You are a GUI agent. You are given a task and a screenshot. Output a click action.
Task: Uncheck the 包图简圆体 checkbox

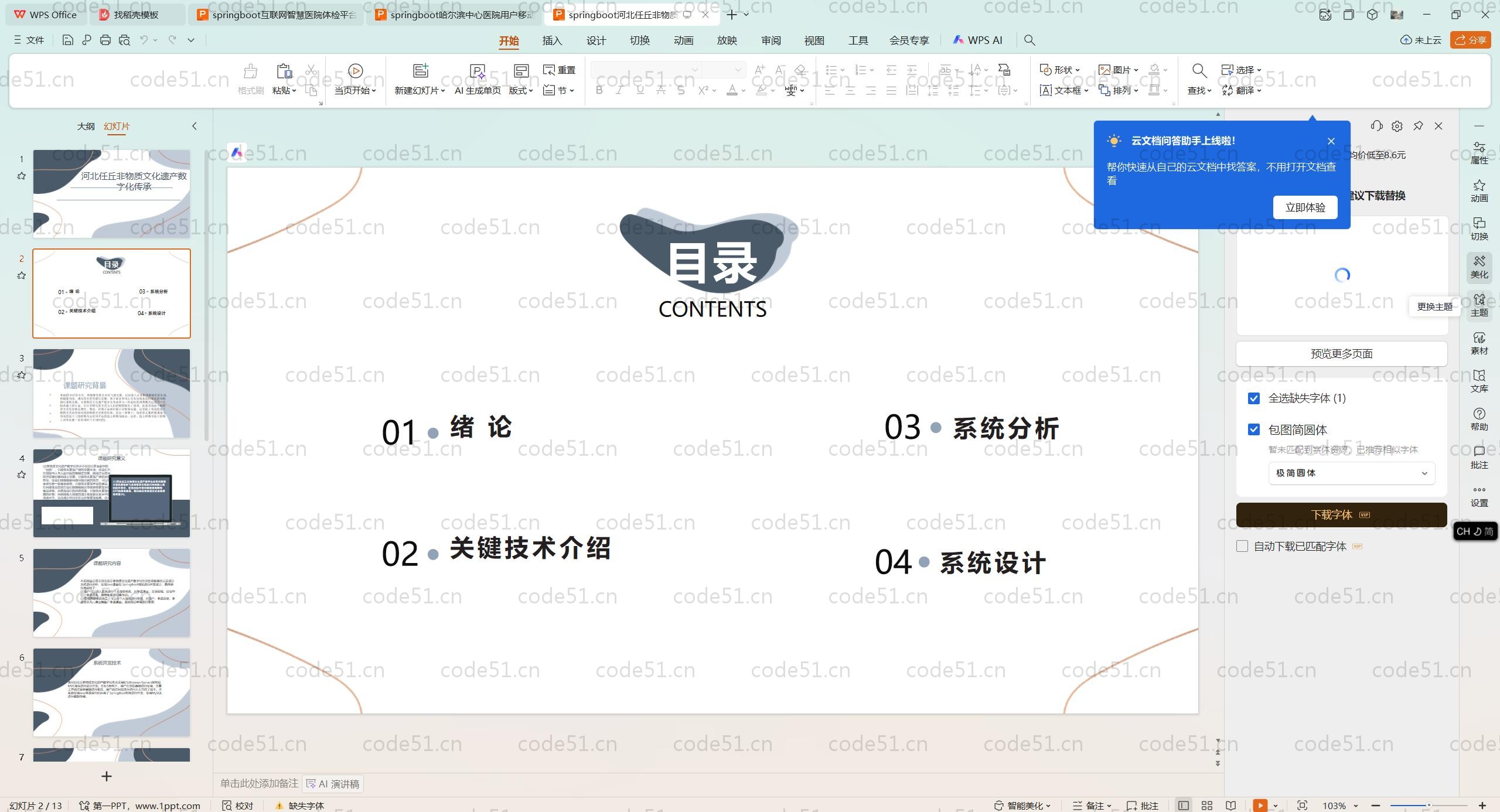point(1254,430)
